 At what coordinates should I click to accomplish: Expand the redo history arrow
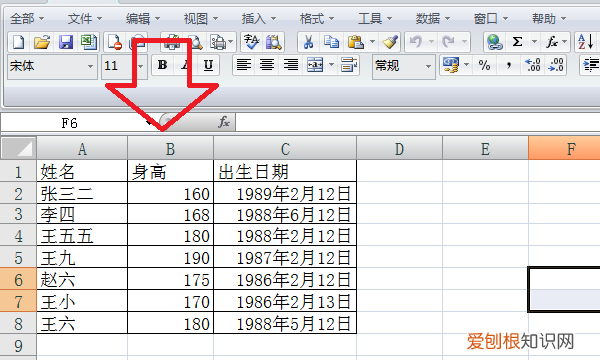(x=464, y=41)
